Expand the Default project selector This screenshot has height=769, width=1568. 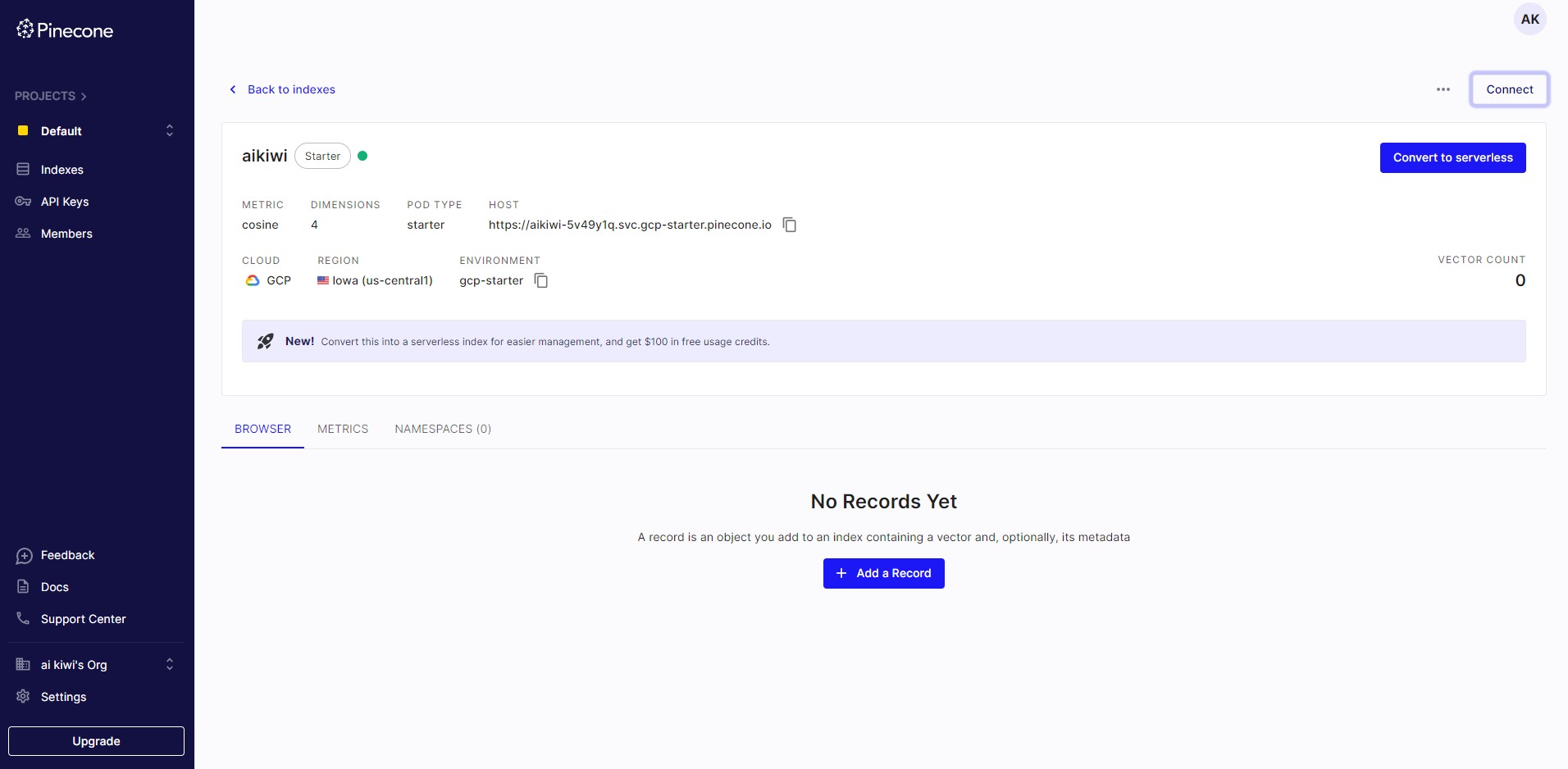coord(170,130)
